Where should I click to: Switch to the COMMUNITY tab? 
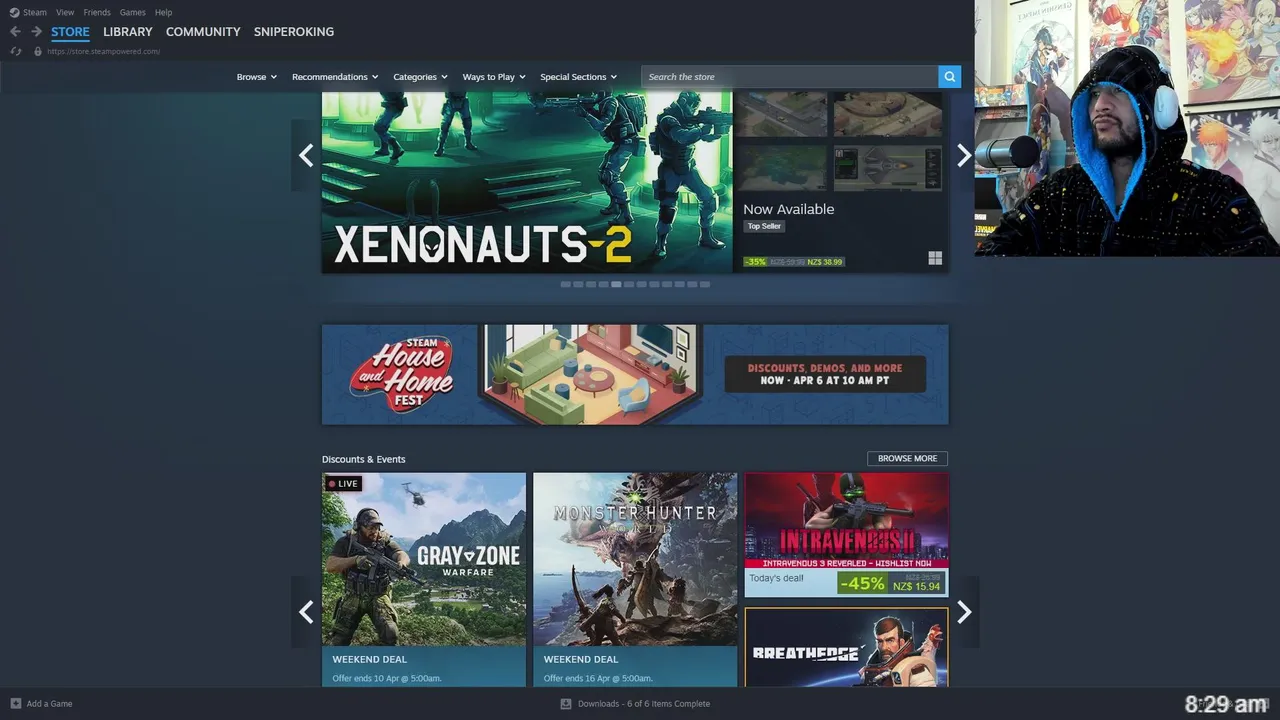pyautogui.click(x=203, y=32)
